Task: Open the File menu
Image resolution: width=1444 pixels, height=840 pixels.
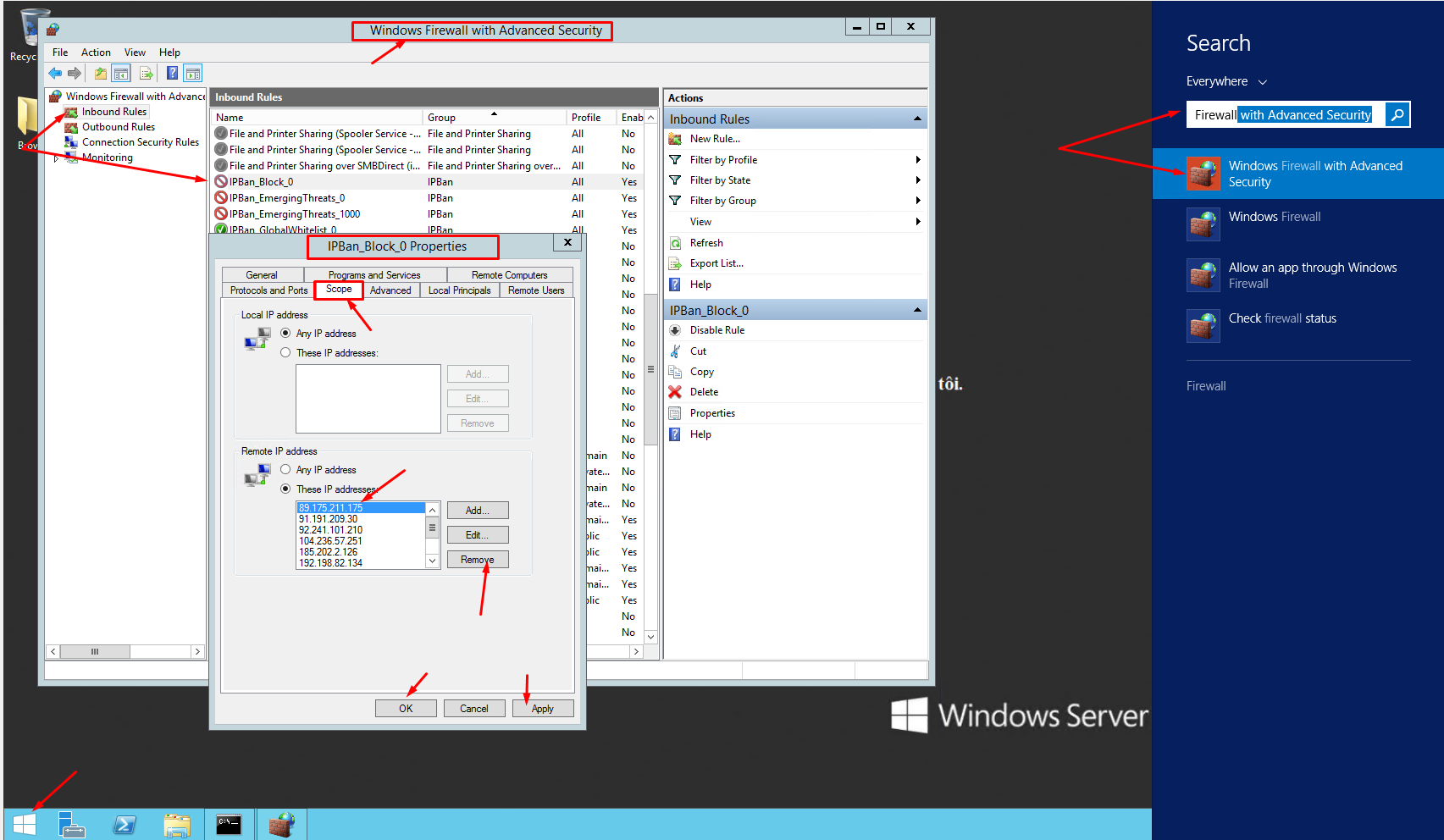Action: click(60, 52)
